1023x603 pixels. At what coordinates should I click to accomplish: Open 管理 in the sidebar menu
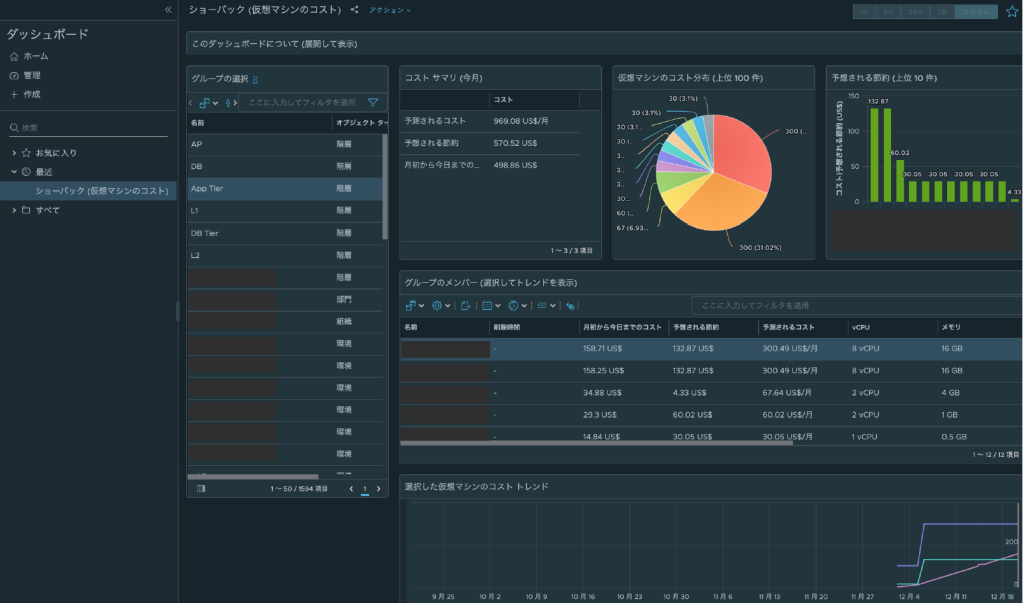click(32, 75)
